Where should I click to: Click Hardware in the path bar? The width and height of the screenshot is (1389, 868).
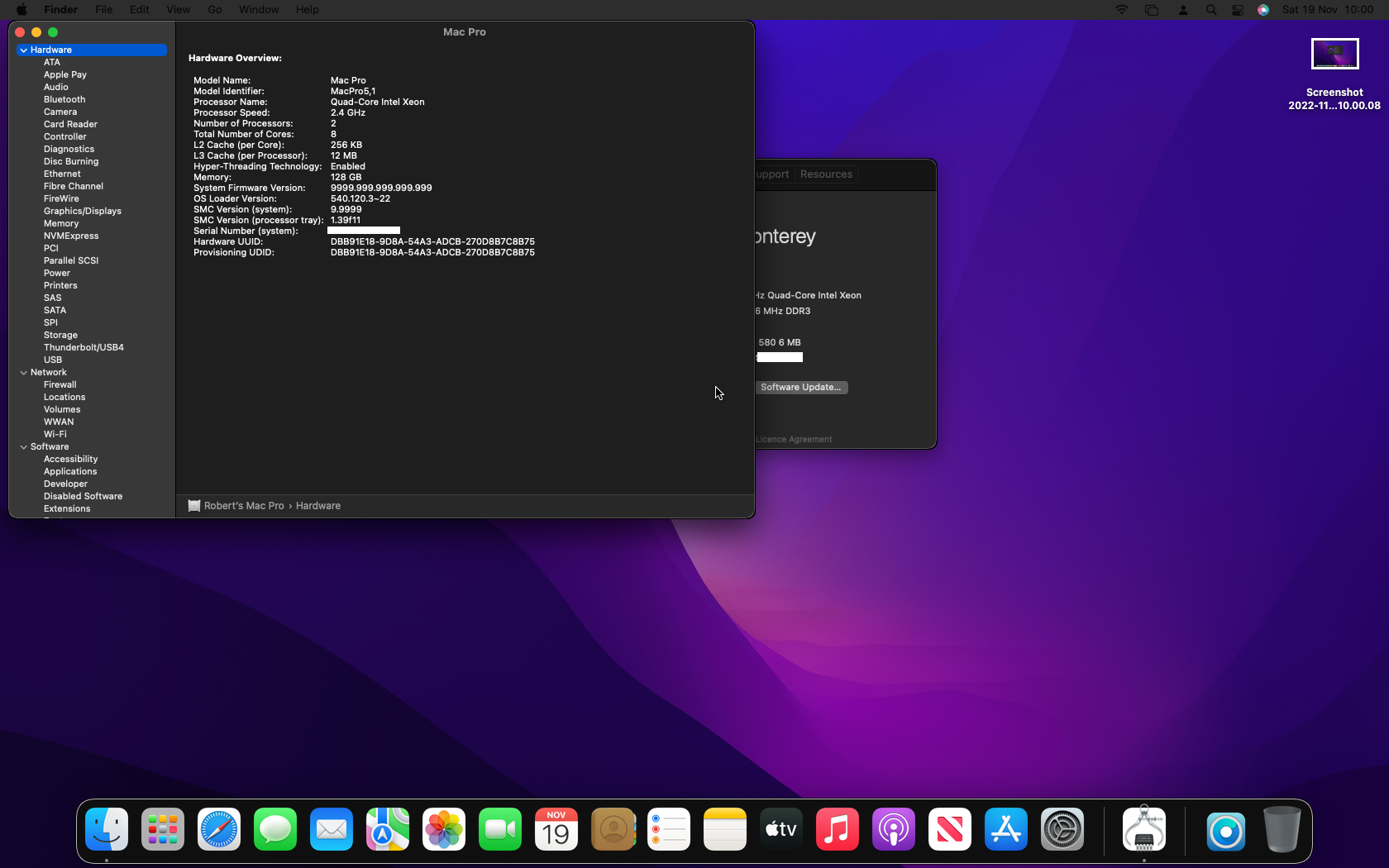[318, 506]
